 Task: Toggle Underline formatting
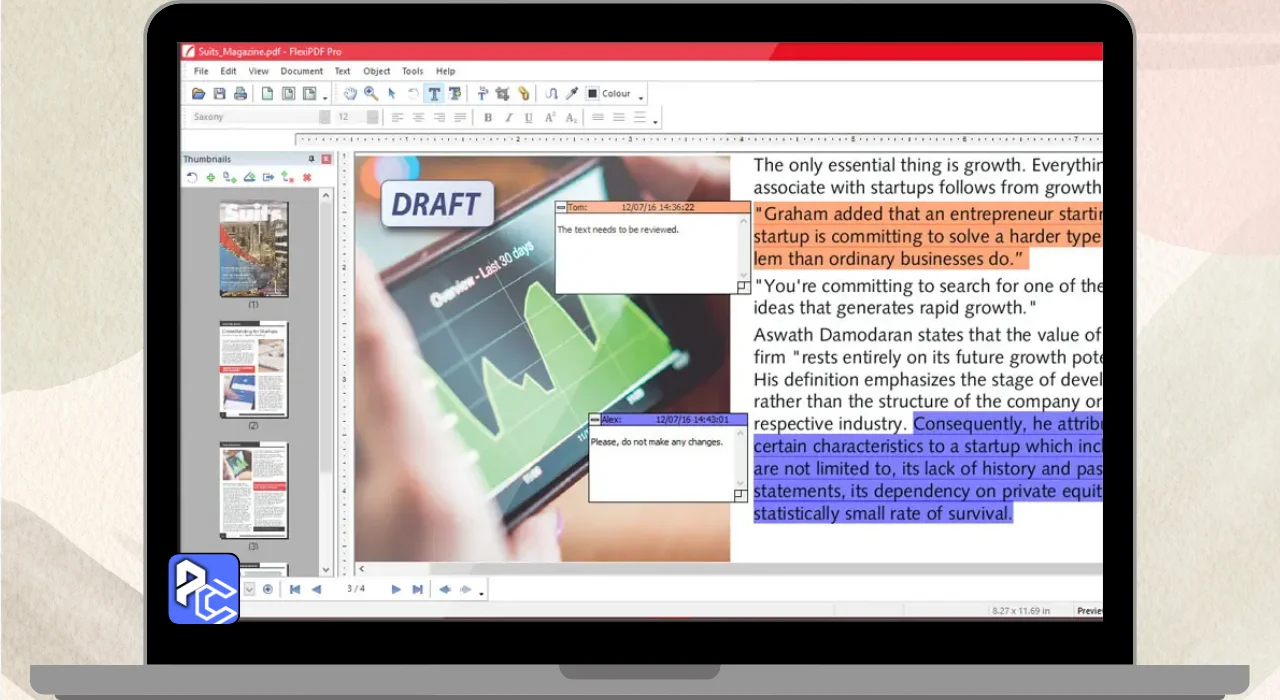click(x=529, y=117)
